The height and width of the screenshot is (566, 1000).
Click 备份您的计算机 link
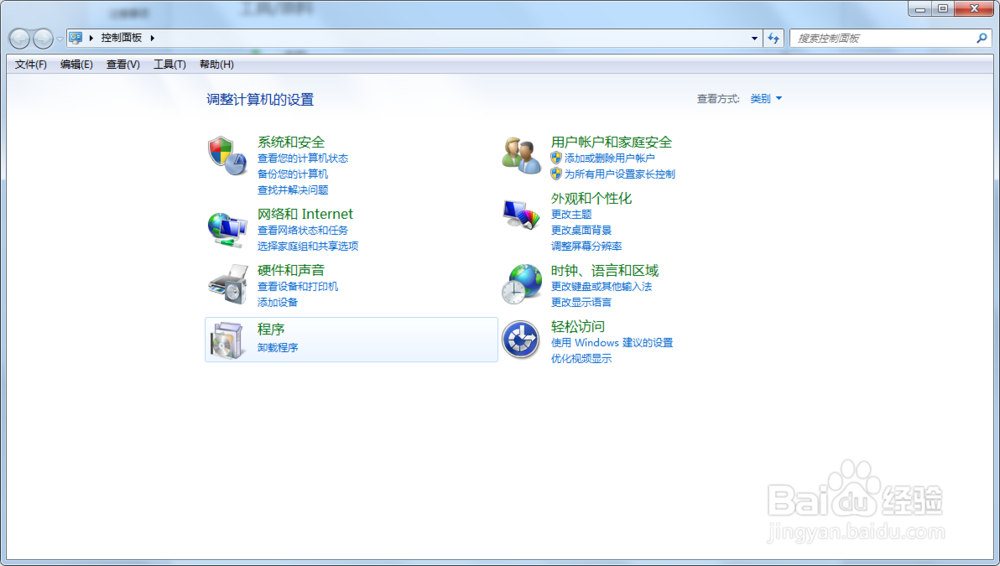(293, 174)
